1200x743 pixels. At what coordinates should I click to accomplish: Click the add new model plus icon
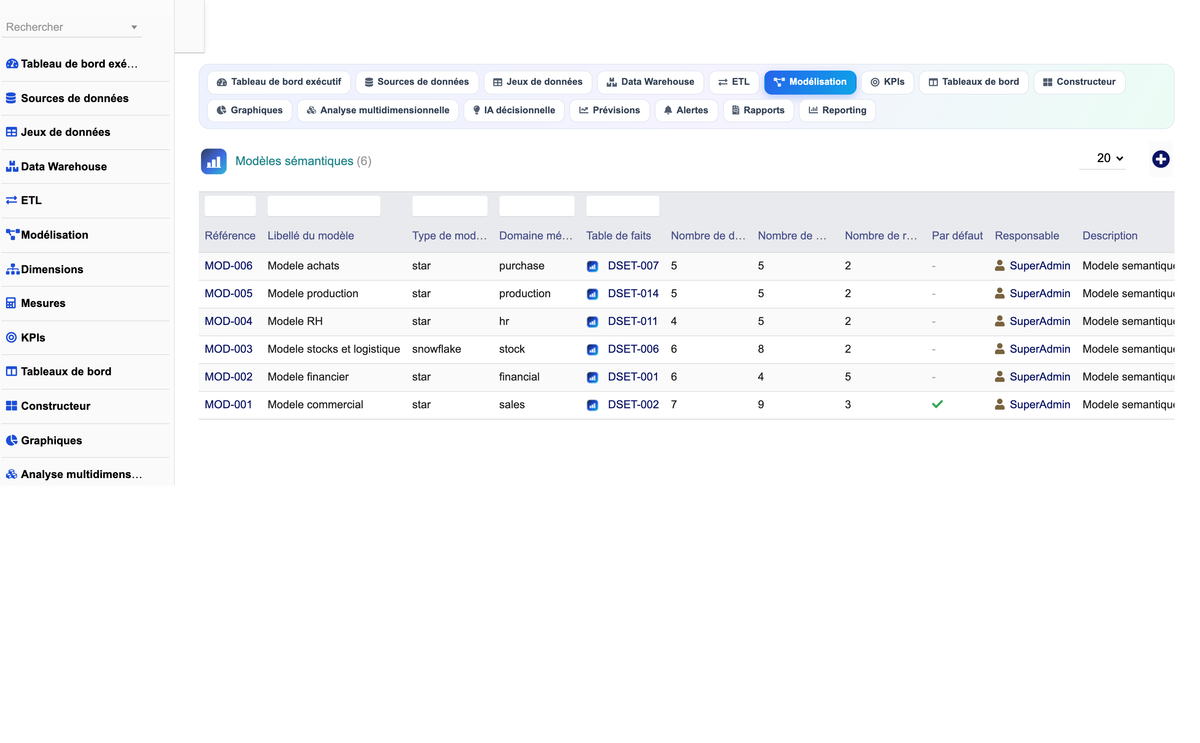click(x=1160, y=159)
